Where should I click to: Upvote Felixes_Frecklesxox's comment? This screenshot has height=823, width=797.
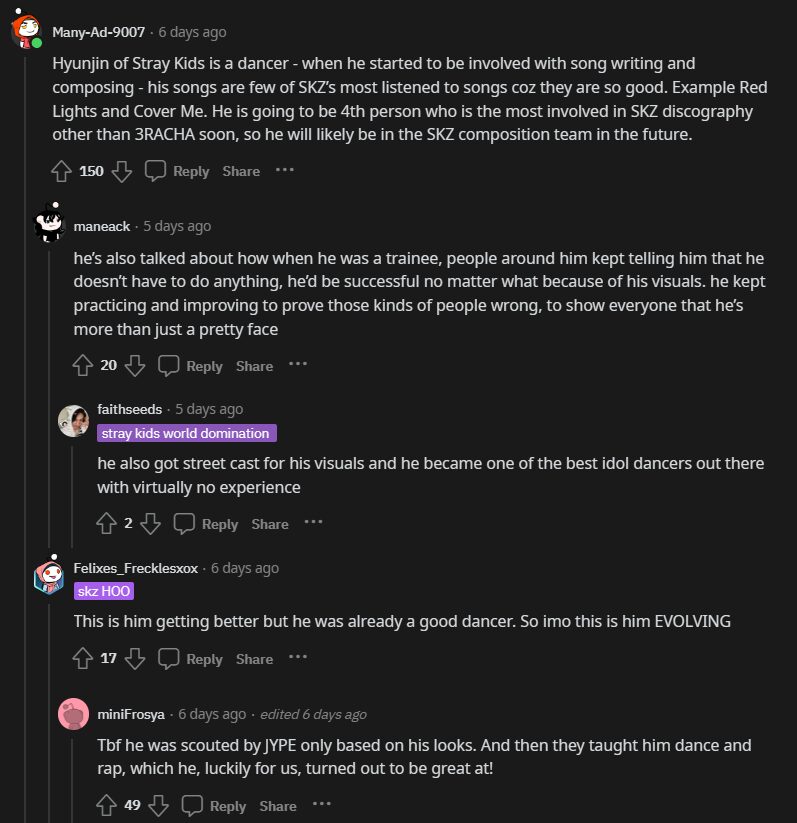coord(84,659)
